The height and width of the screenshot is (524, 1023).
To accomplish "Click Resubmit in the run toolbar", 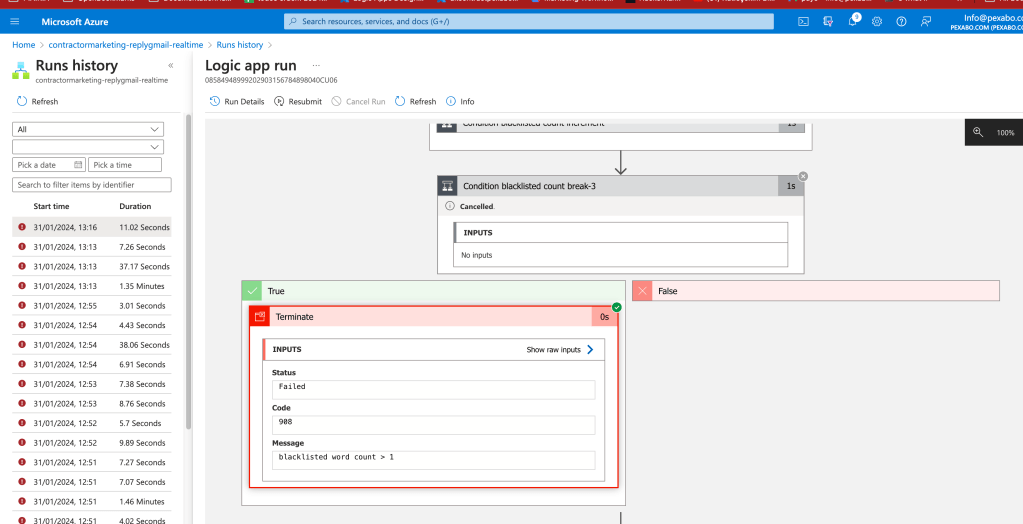I will coord(298,101).
